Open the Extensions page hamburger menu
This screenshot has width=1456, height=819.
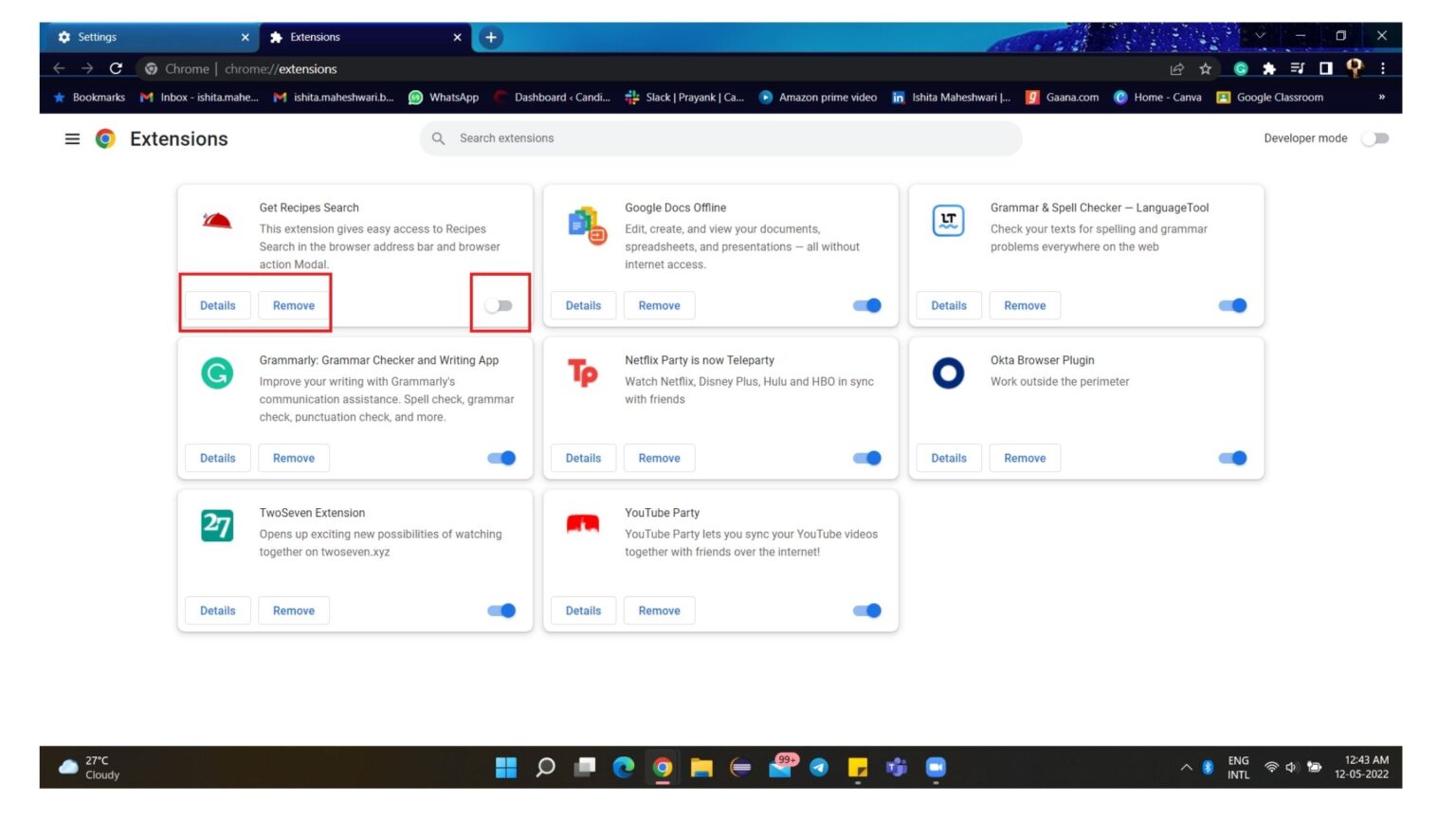pyautogui.click(x=72, y=138)
